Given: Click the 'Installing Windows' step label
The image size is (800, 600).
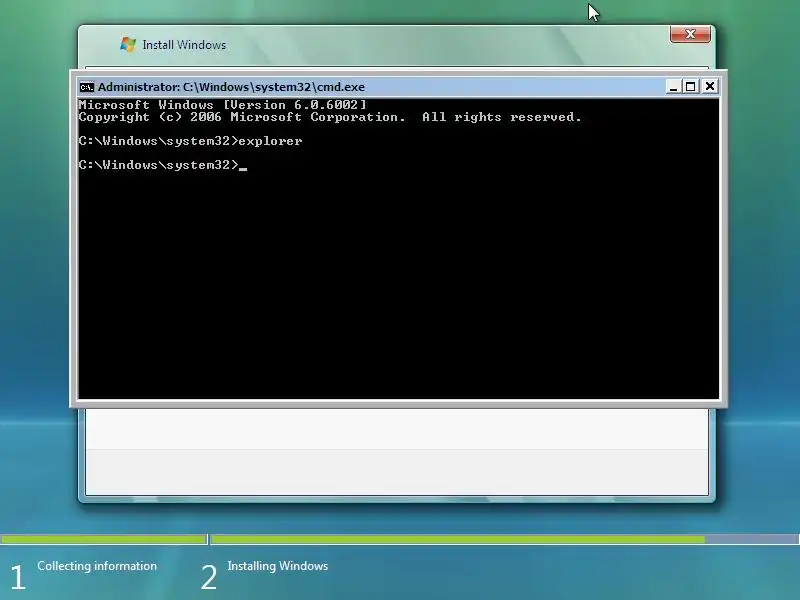Looking at the screenshot, I should (278, 566).
